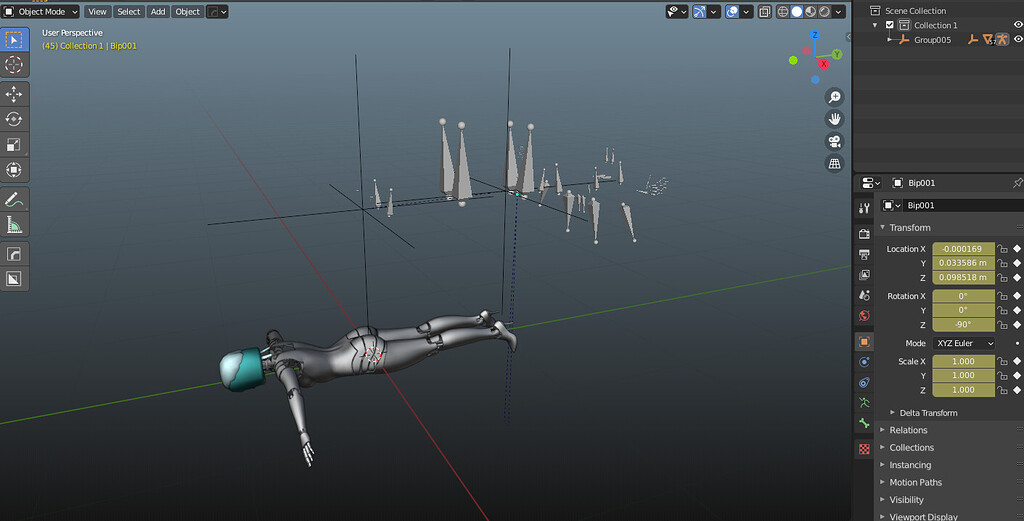Screen dimensions: 1024x521
Task: Open rotation Mode XYZ Euler dropdown
Action: tap(964, 343)
